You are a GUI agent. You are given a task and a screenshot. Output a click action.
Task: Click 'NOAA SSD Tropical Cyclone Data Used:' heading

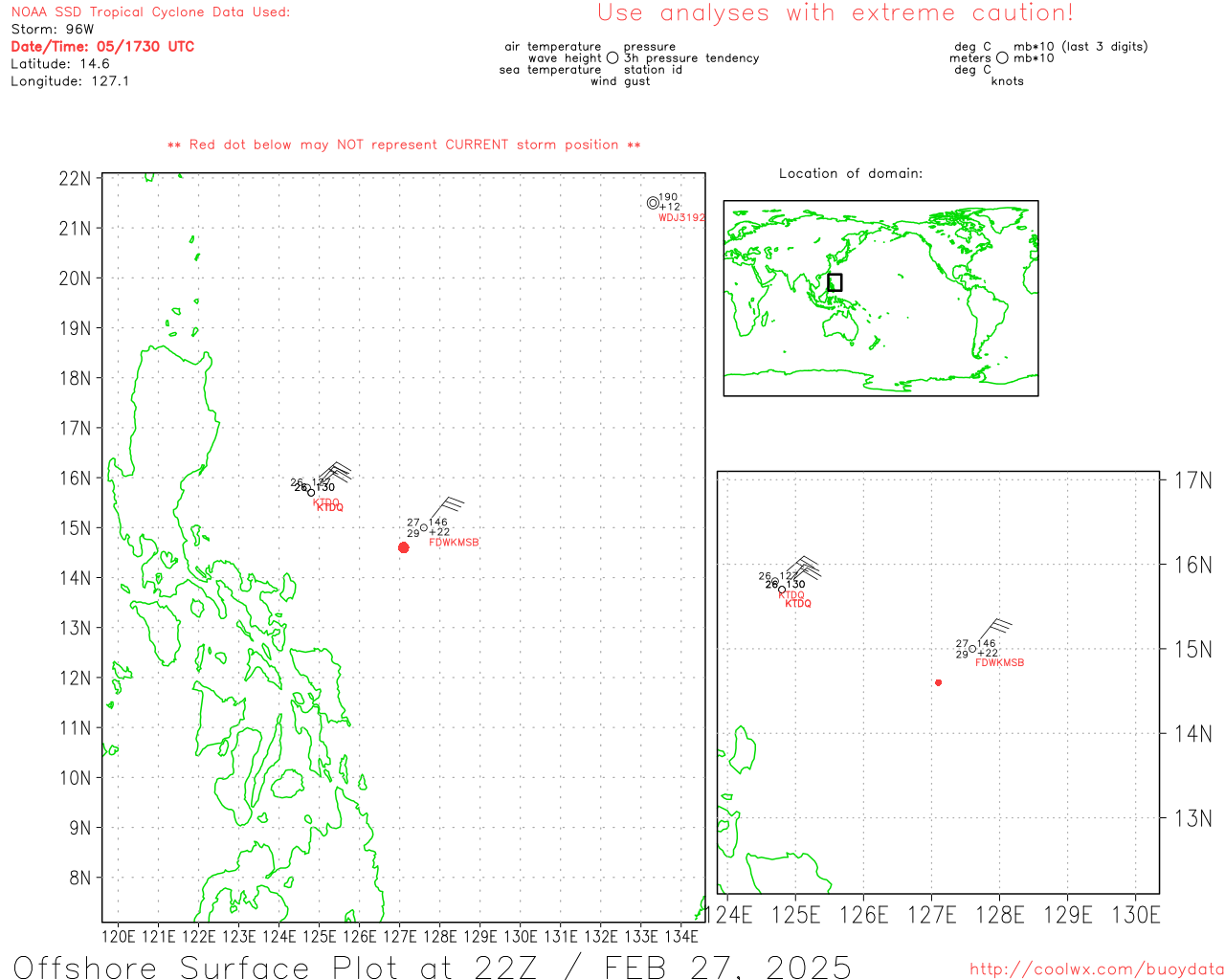(150, 11)
